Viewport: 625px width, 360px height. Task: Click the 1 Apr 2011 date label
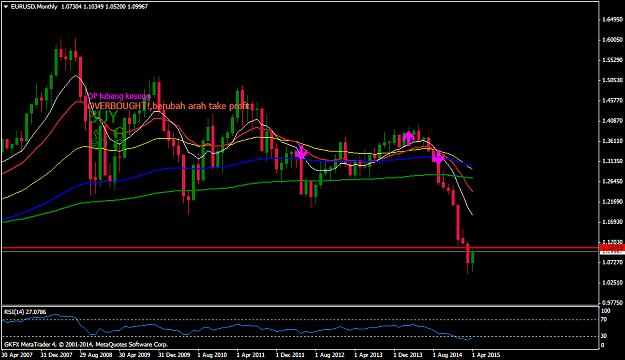tap(251, 355)
